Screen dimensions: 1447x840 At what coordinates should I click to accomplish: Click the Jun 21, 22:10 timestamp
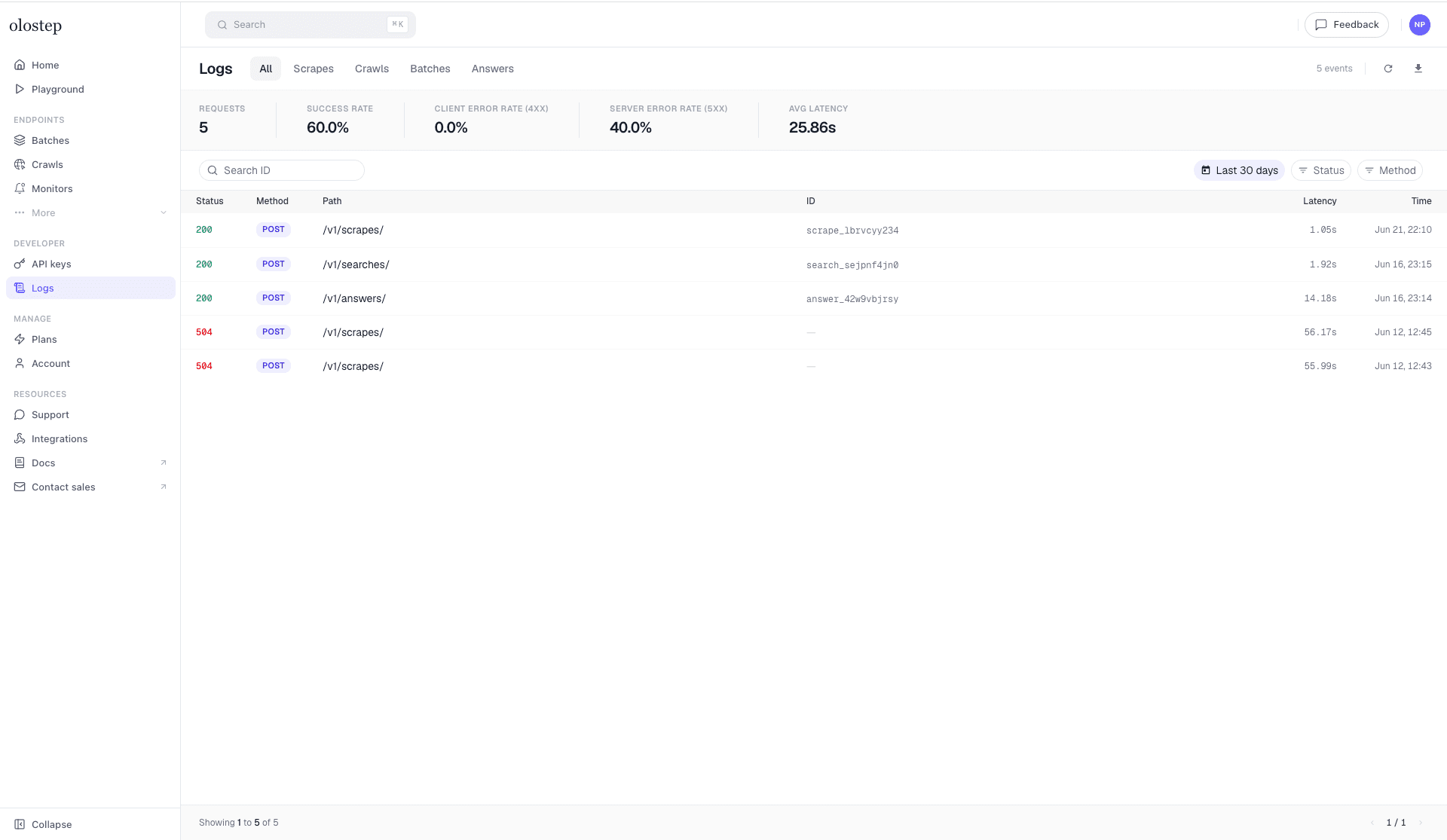click(1403, 230)
